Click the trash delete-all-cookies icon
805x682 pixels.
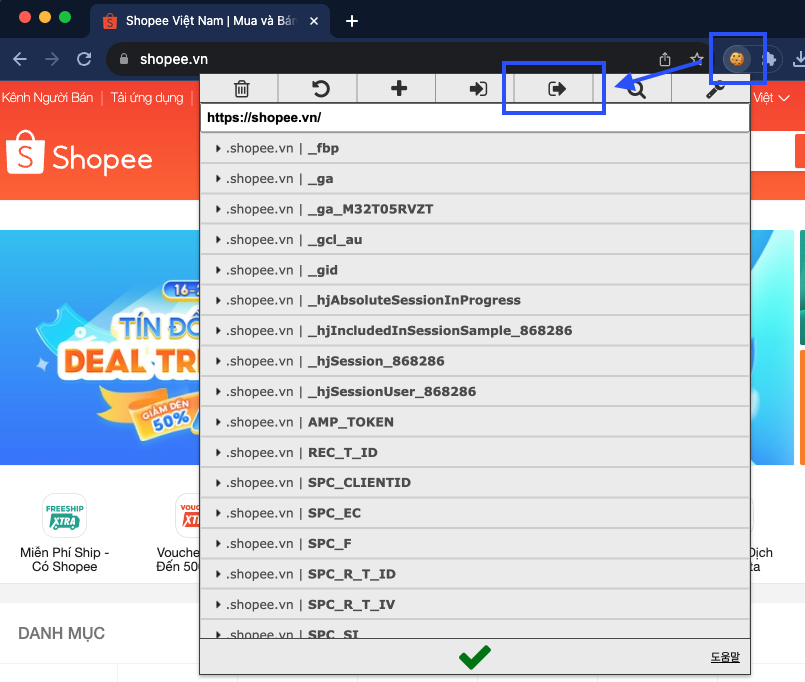241,89
